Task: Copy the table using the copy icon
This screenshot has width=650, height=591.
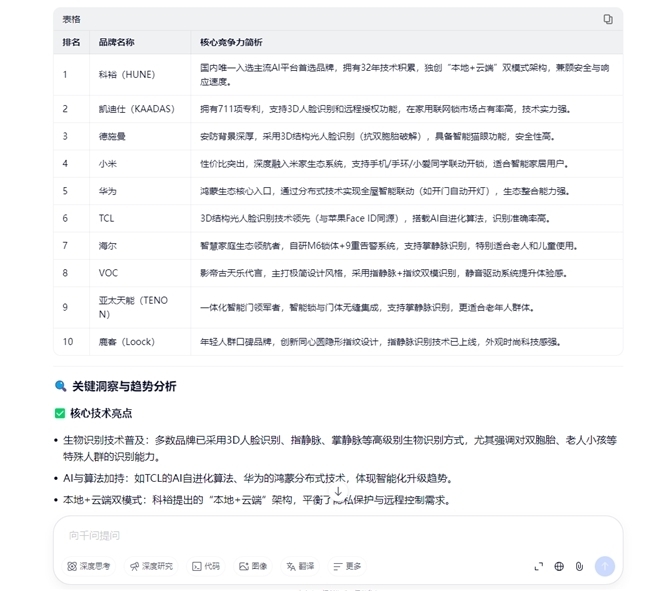Action: pos(607,19)
